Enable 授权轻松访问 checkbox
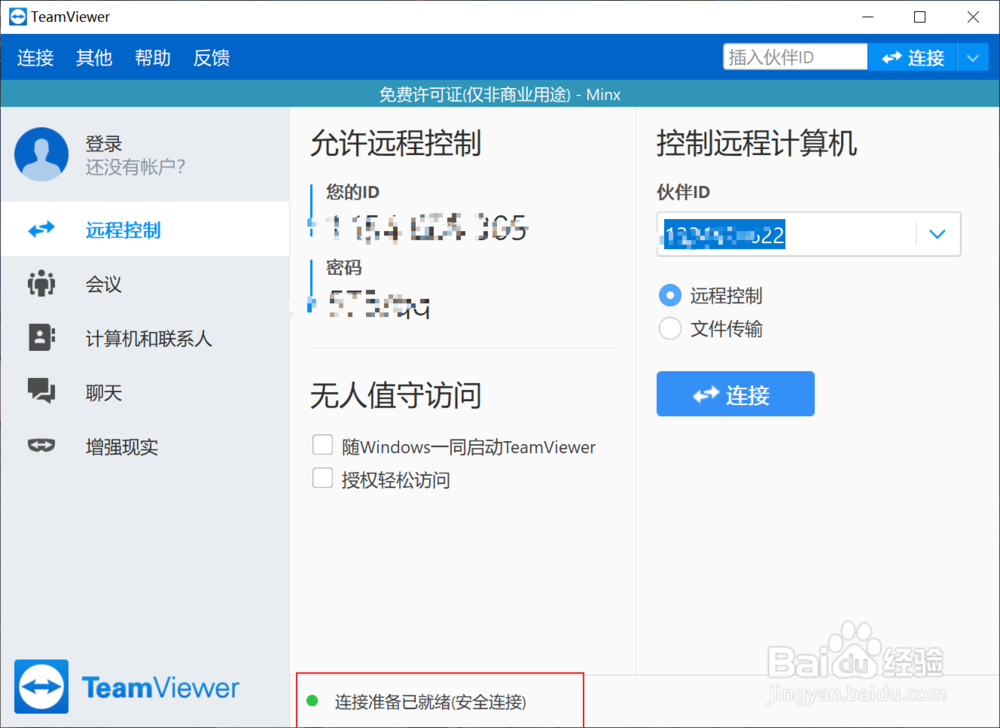 323,477
